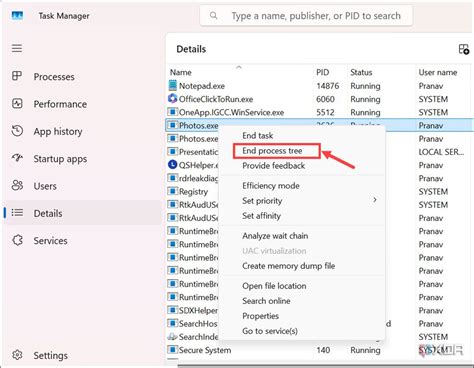This screenshot has width=474, height=368.
Task: Expand the Set priority submenu arrow
Action: coord(375,200)
